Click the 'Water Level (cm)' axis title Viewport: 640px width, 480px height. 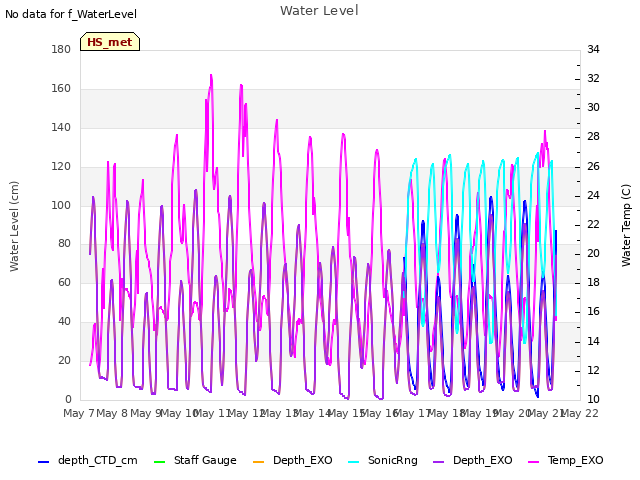14,227
